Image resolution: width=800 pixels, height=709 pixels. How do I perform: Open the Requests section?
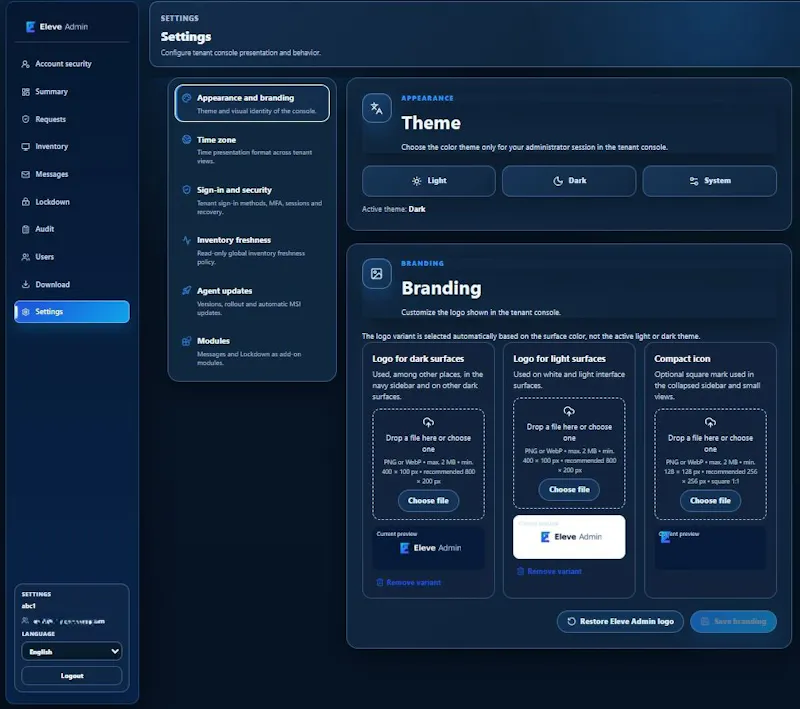tap(71, 119)
